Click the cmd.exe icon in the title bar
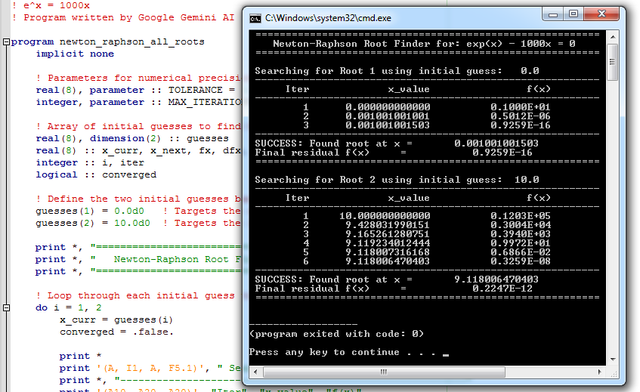This screenshot has height=392, width=640. [256, 18]
